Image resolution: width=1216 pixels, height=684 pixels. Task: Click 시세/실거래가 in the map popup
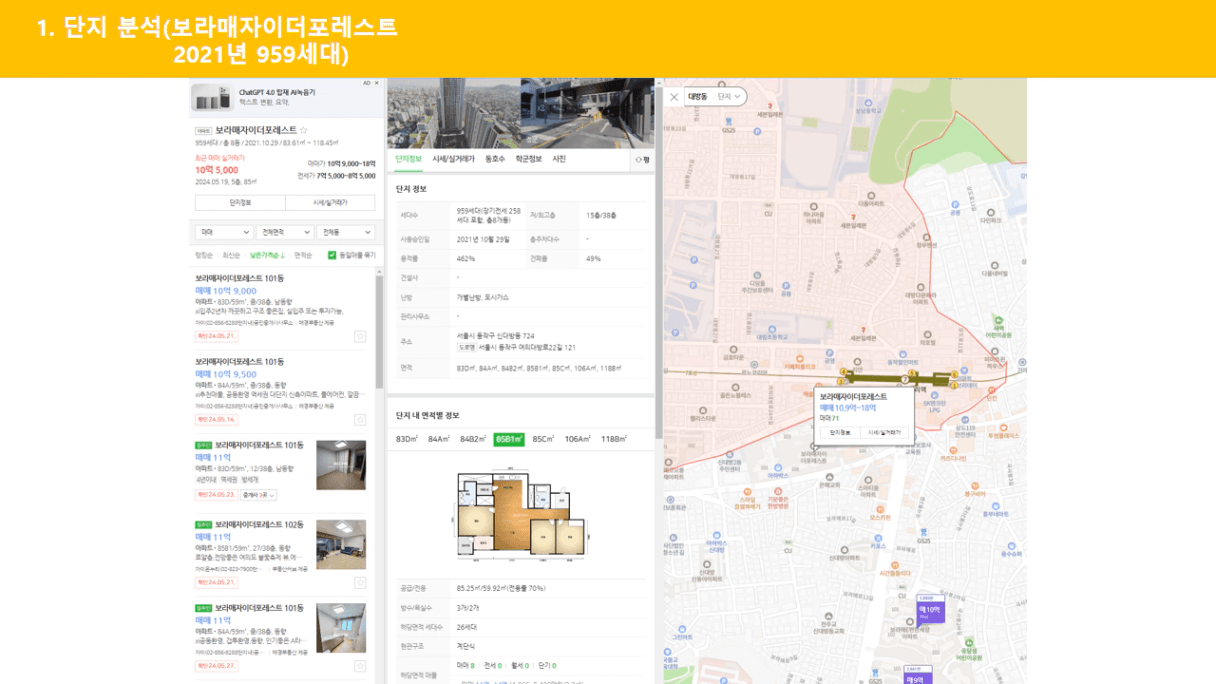click(x=885, y=433)
